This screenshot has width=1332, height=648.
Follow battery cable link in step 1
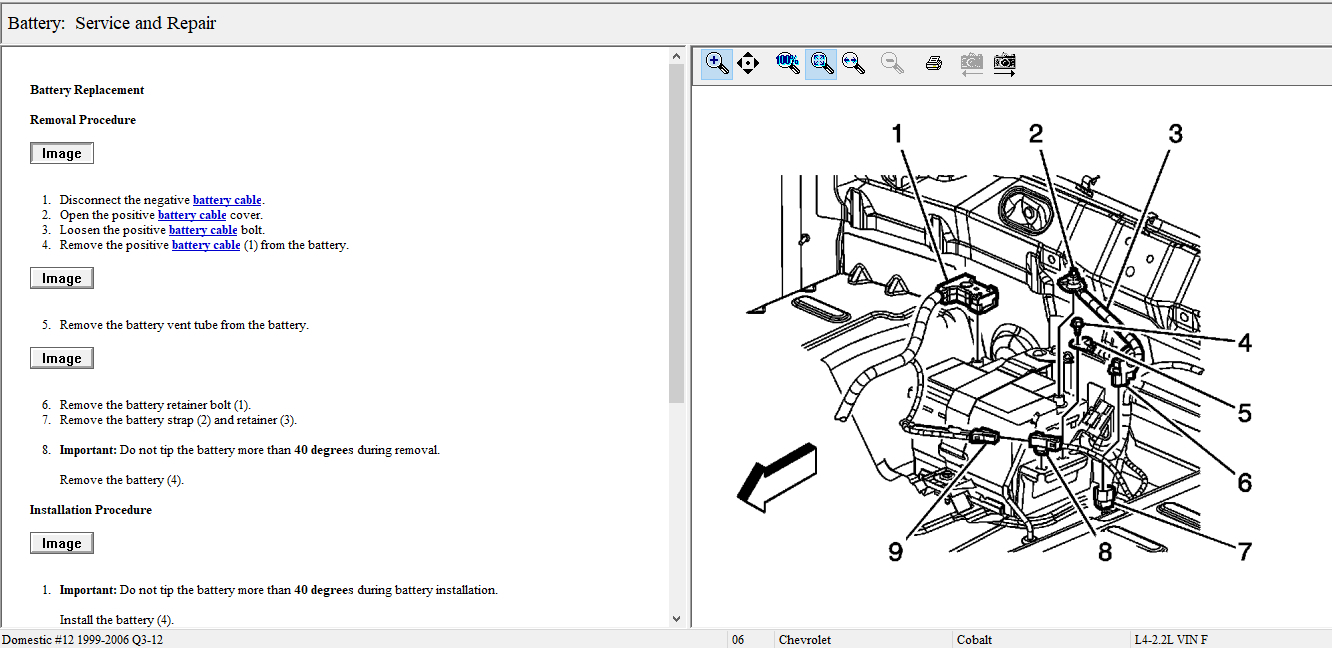tap(227, 200)
